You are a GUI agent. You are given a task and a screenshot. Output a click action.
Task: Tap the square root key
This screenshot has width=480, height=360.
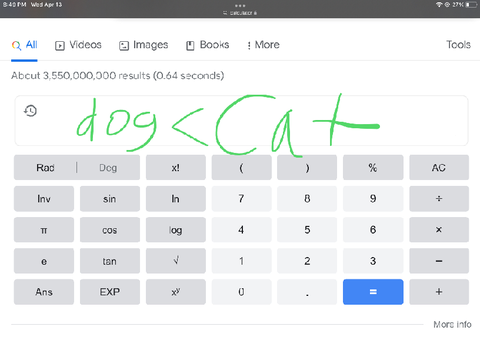pyautogui.click(x=176, y=261)
